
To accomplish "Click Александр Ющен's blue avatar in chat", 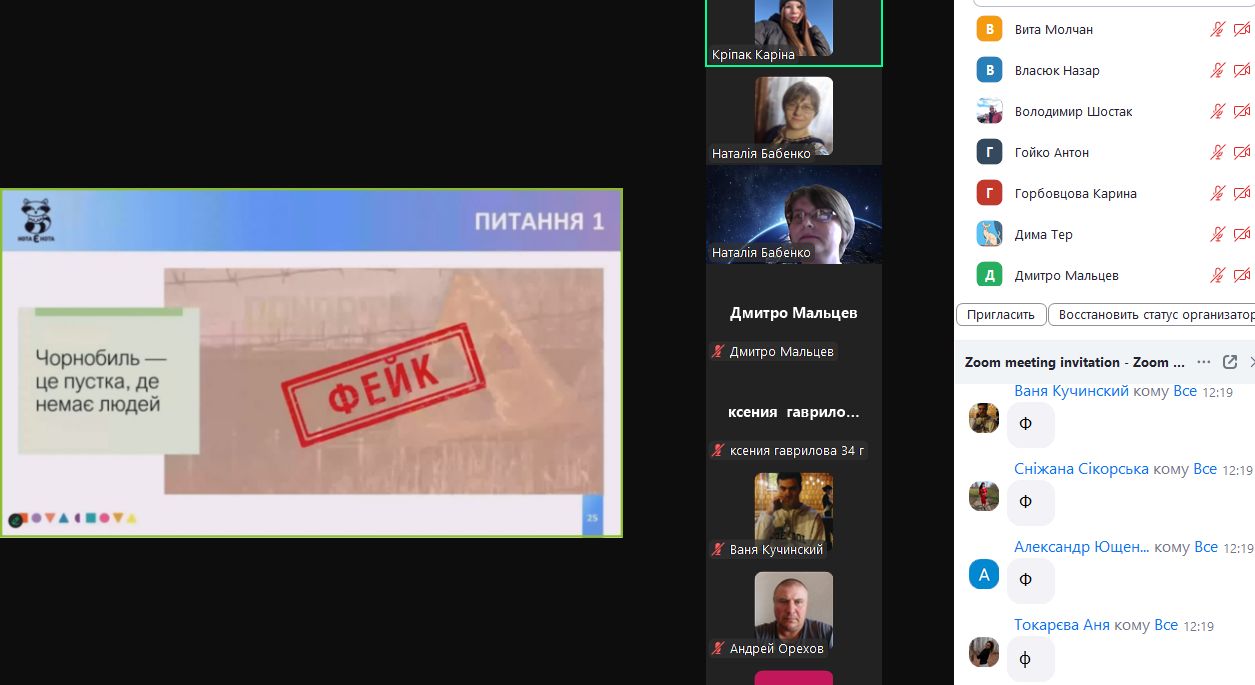I will pyautogui.click(x=984, y=574).
